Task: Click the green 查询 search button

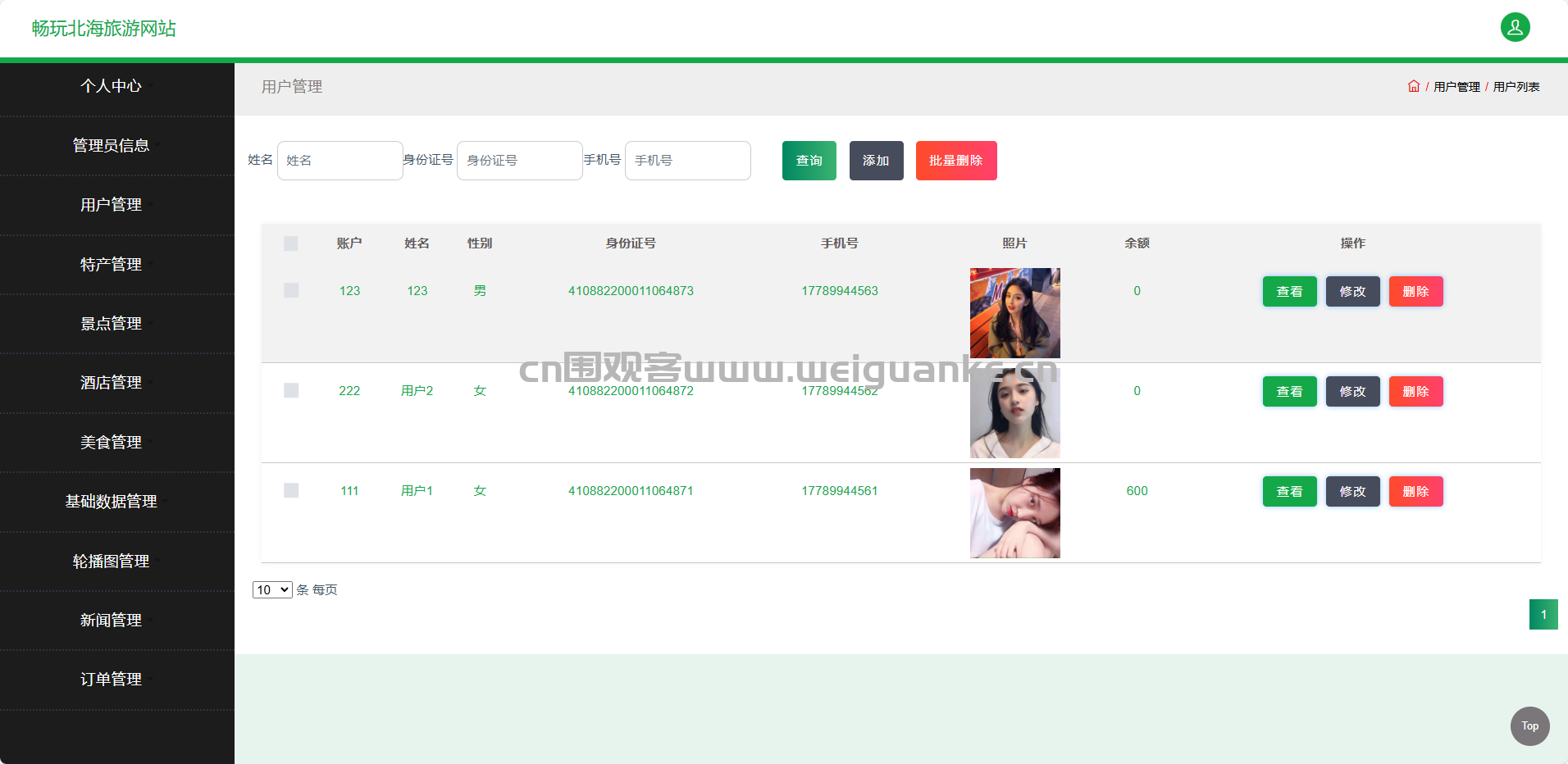Action: click(809, 161)
